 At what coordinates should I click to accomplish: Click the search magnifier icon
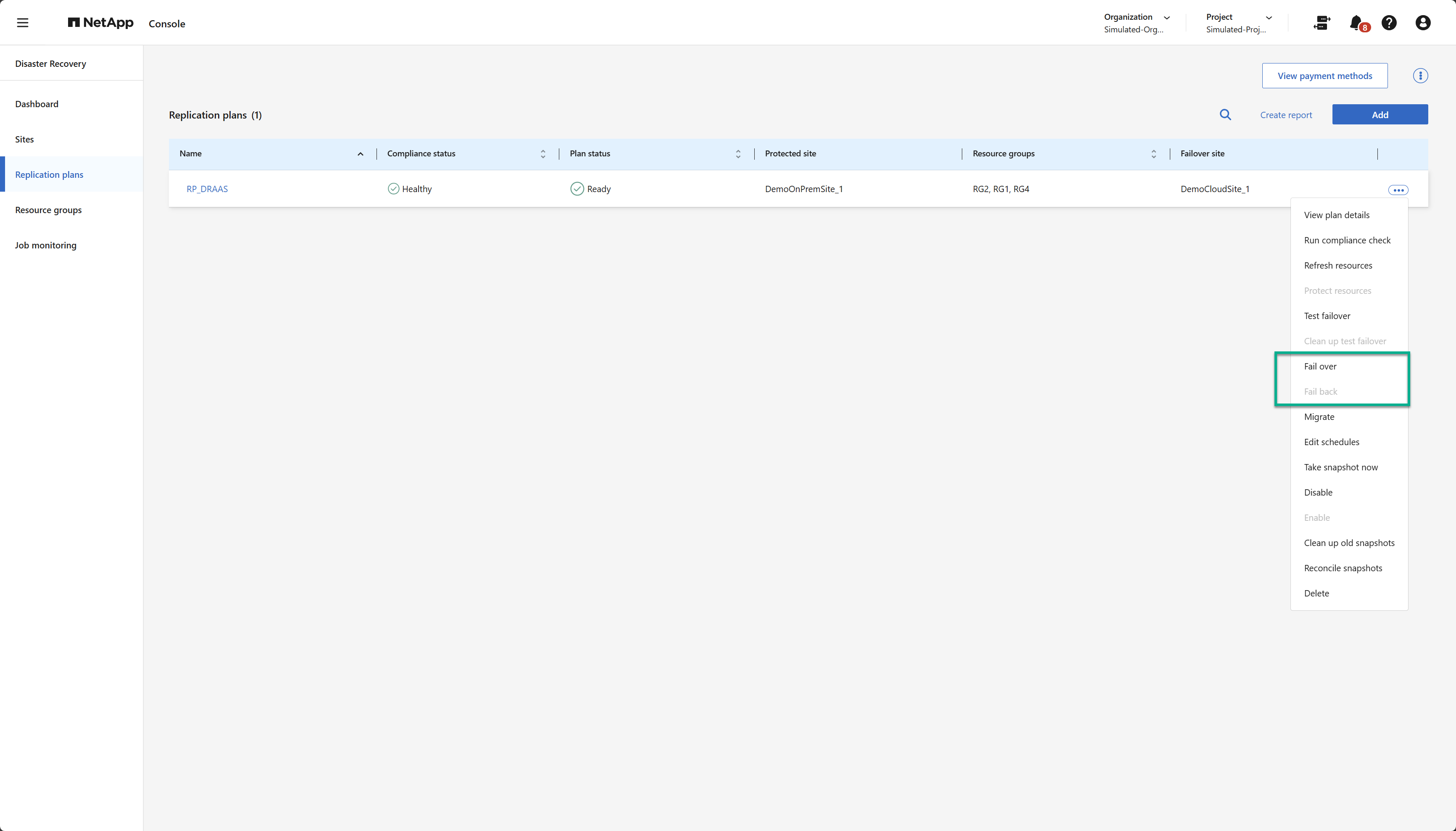(1225, 115)
